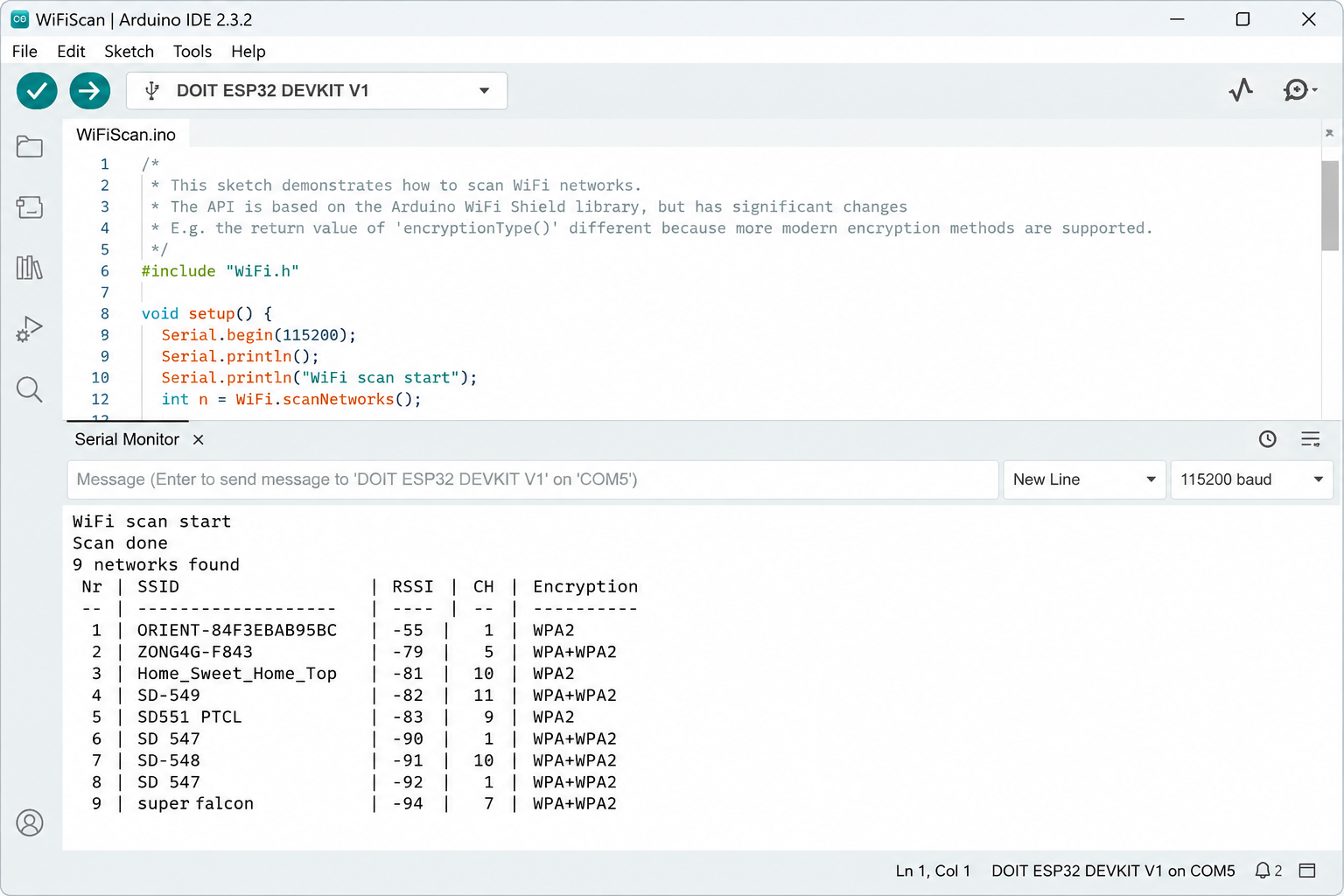Open the Help menu
Viewport: 1344px width, 896px height.
(x=248, y=52)
